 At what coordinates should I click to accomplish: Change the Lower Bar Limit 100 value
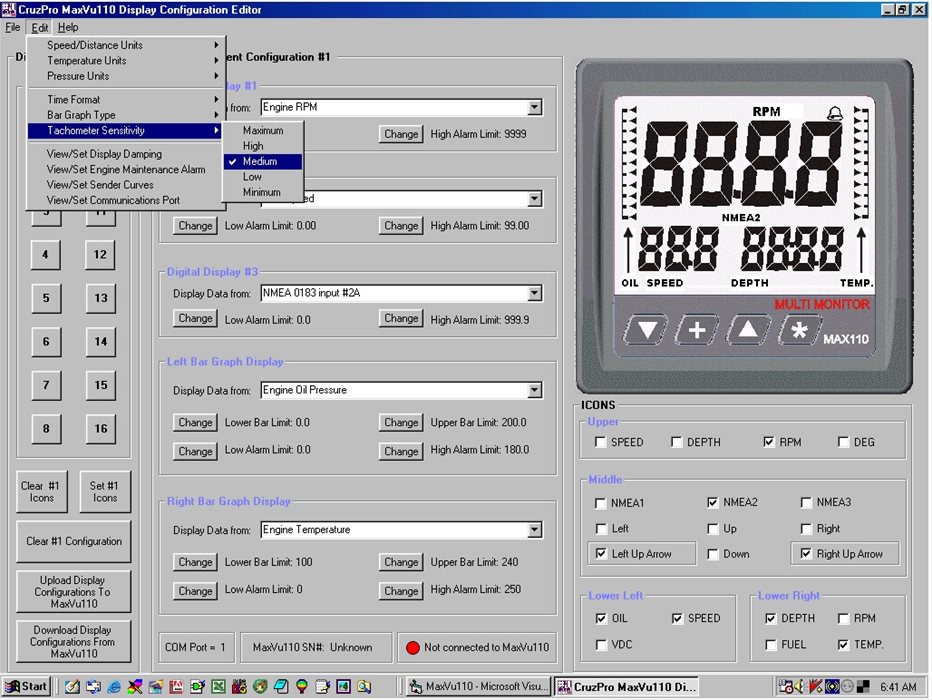[196, 562]
